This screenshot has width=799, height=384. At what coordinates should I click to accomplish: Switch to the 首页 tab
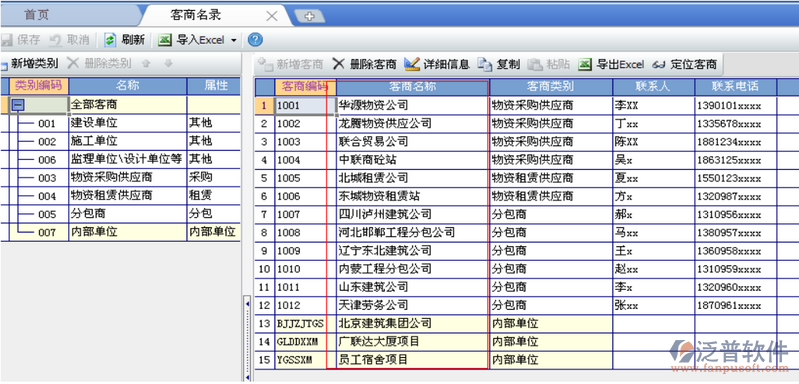(x=37, y=15)
